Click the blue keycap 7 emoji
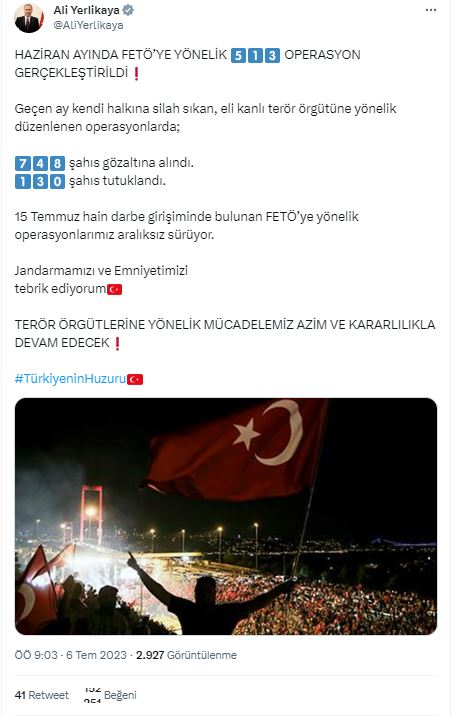The width and height of the screenshot is (453, 716). pyautogui.click(x=22, y=163)
